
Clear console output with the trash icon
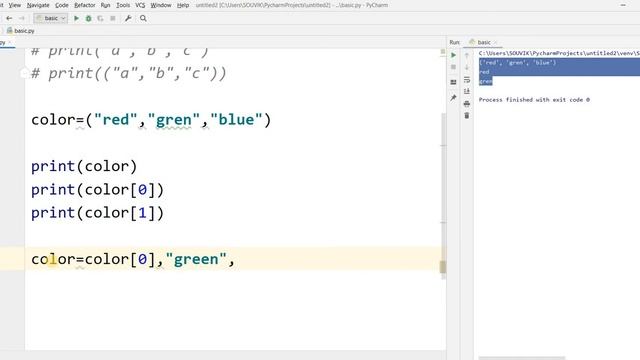(x=467, y=116)
